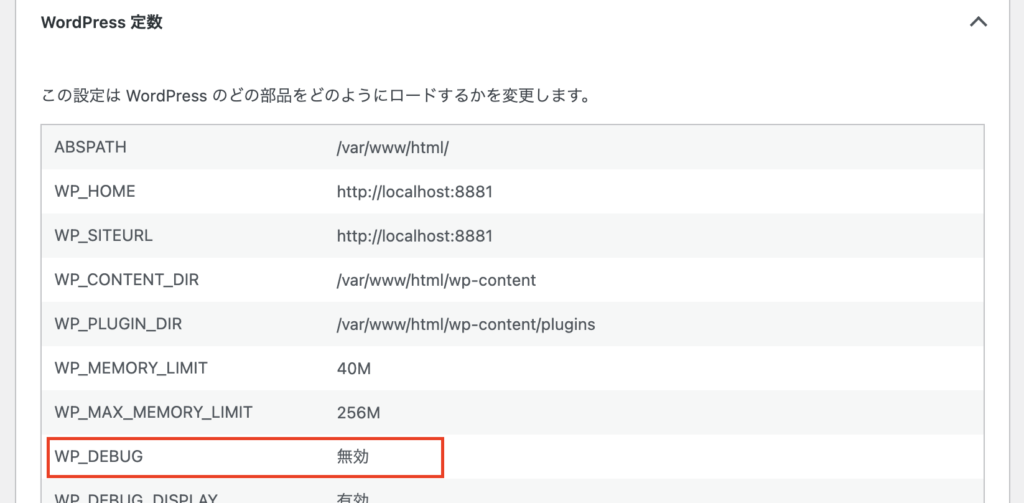Viewport: 1024px width, 503px height.
Task: Select the WP_HOME http://localhost:8881 value
Action: [x=414, y=192]
